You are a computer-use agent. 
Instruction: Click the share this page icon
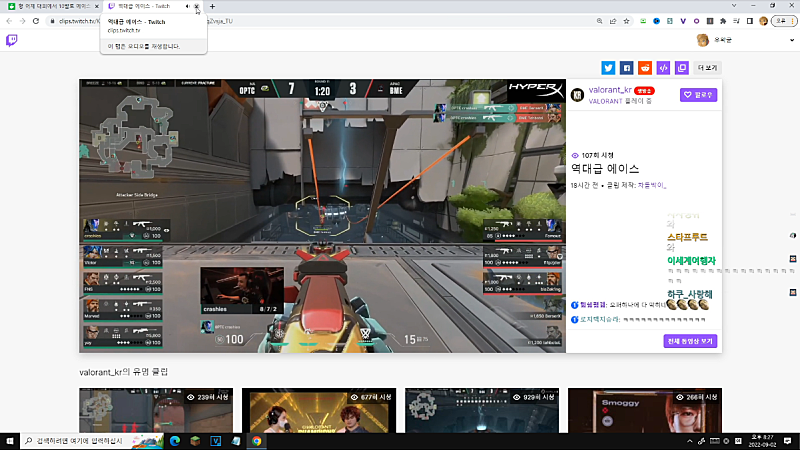pos(613,21)
